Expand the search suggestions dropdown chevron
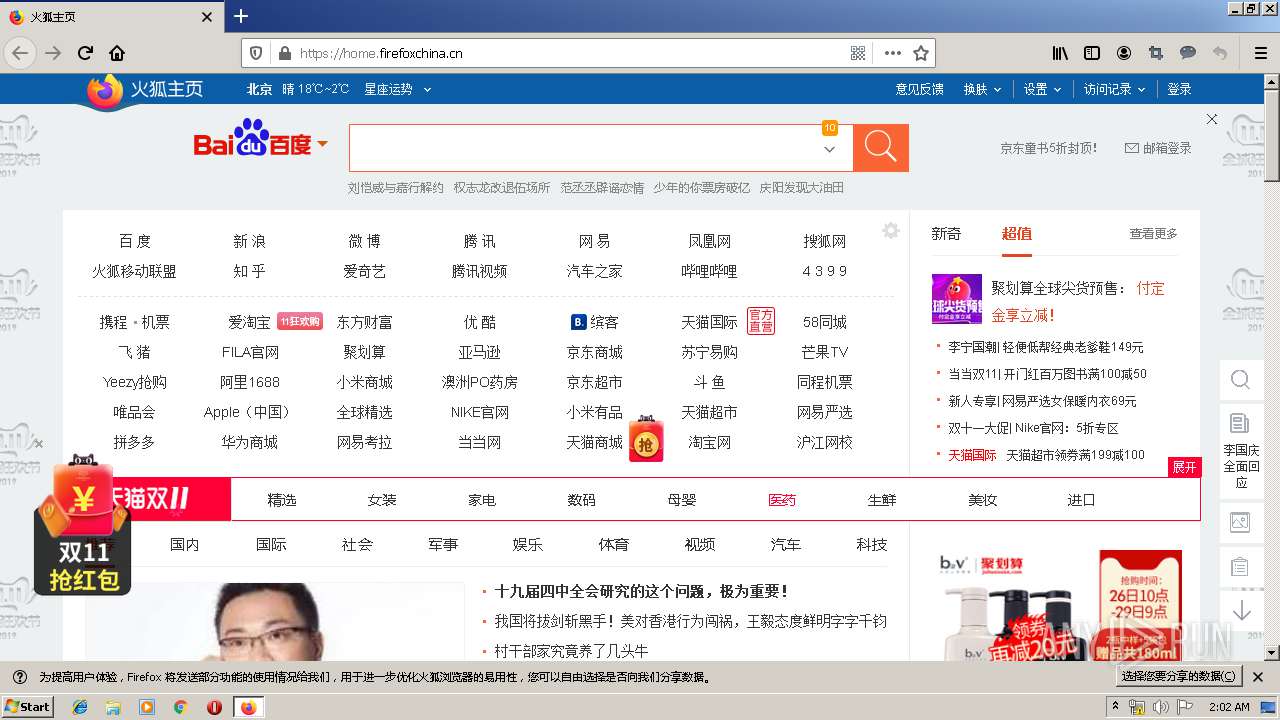The width and height of the screenshot is (1280, 720). click(x=829, y=150)
